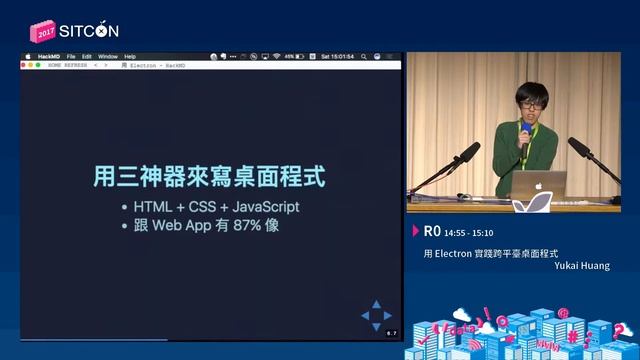Click the round avatar icon in menu bar
The height and width of the screenshot is (360, 640).
[377, 56]
